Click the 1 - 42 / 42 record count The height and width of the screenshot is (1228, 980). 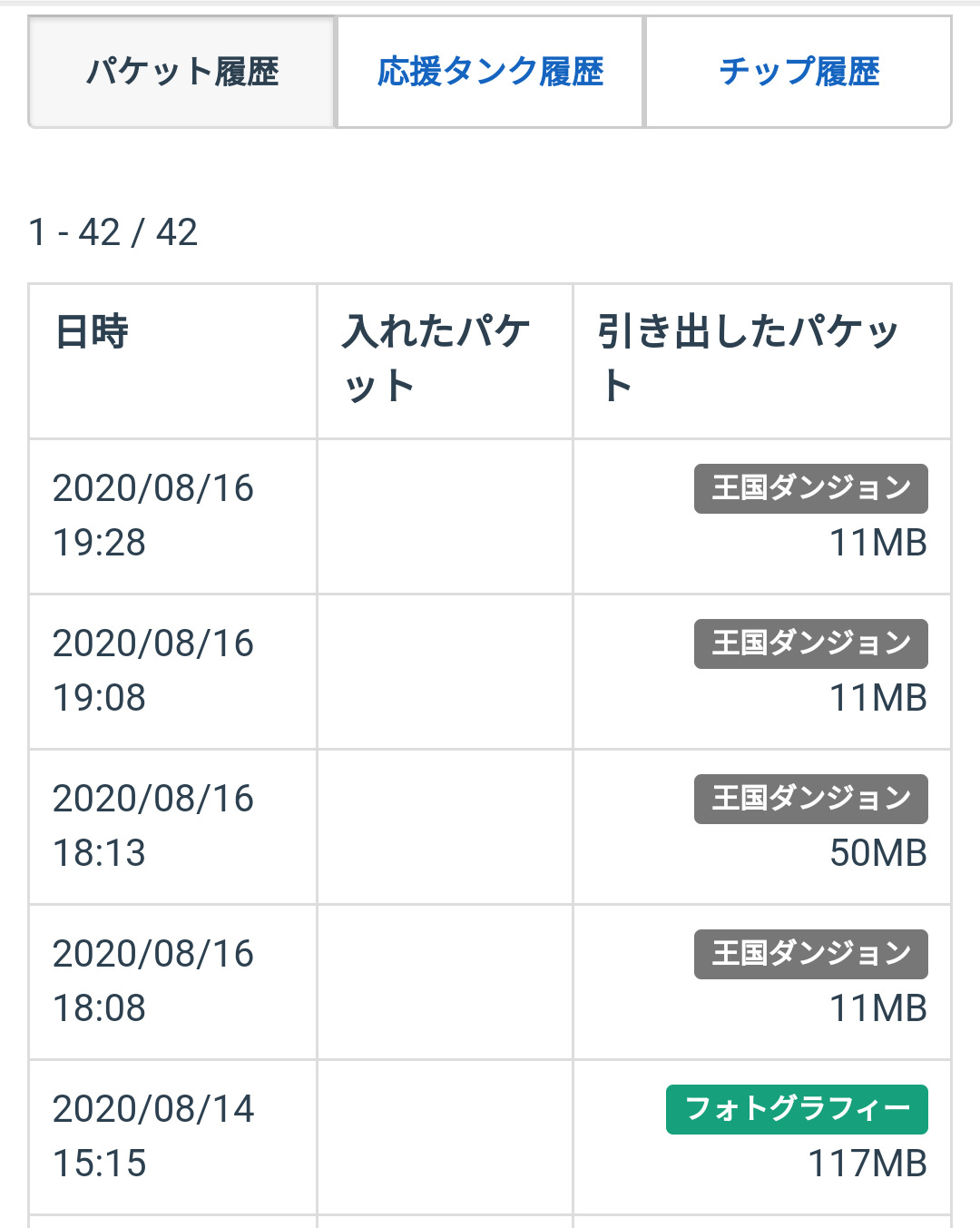(113, 232)
